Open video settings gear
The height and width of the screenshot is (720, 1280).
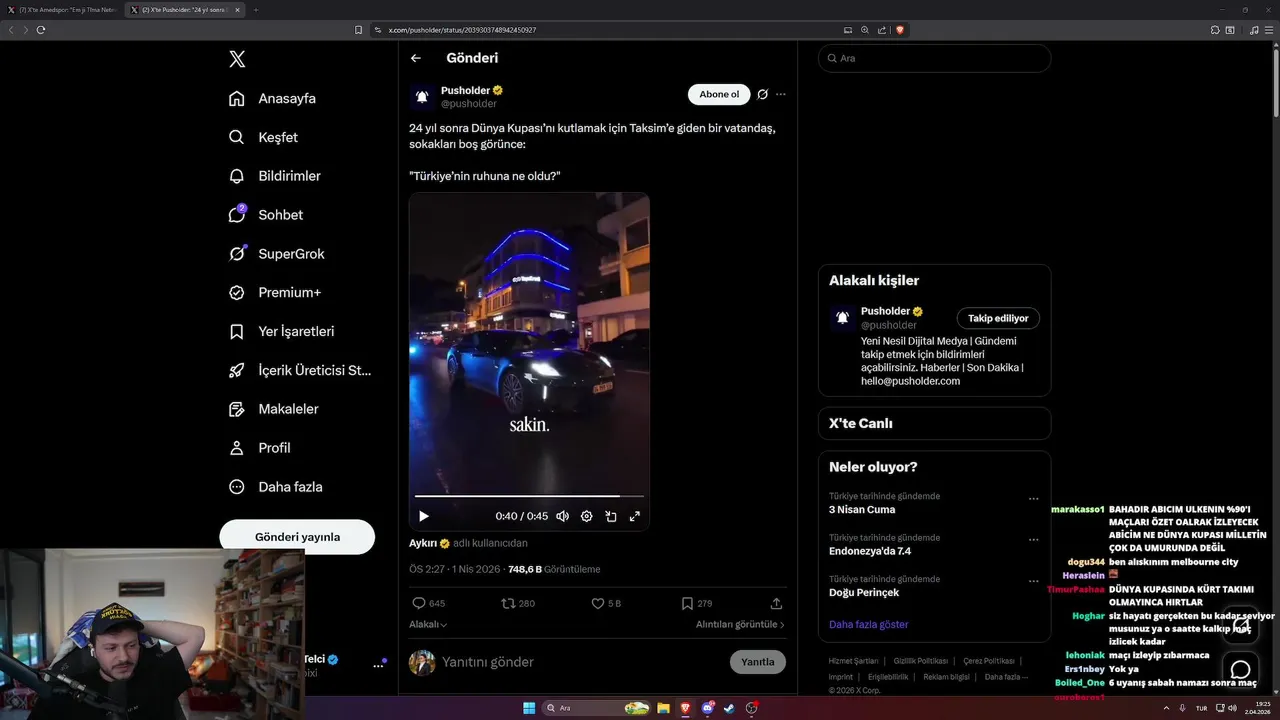coord(586,516)
